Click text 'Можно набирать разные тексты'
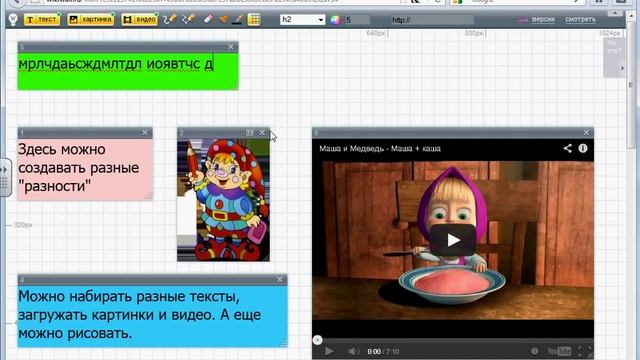This screenshot has width=640, height=360. [x=129, y=296]
